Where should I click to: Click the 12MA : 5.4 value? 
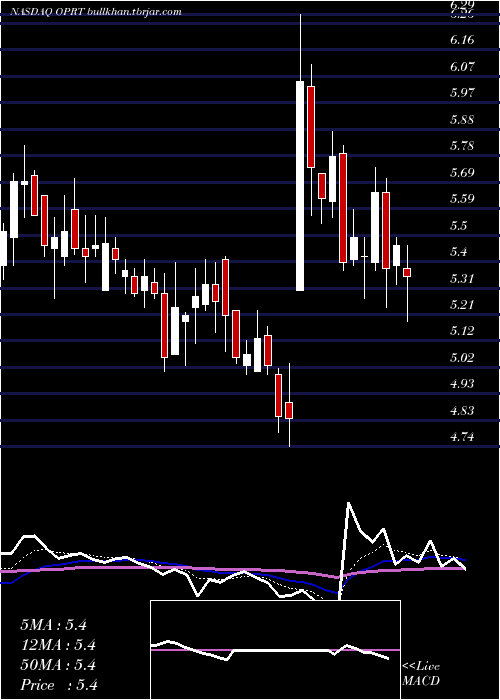click(58, 645)
